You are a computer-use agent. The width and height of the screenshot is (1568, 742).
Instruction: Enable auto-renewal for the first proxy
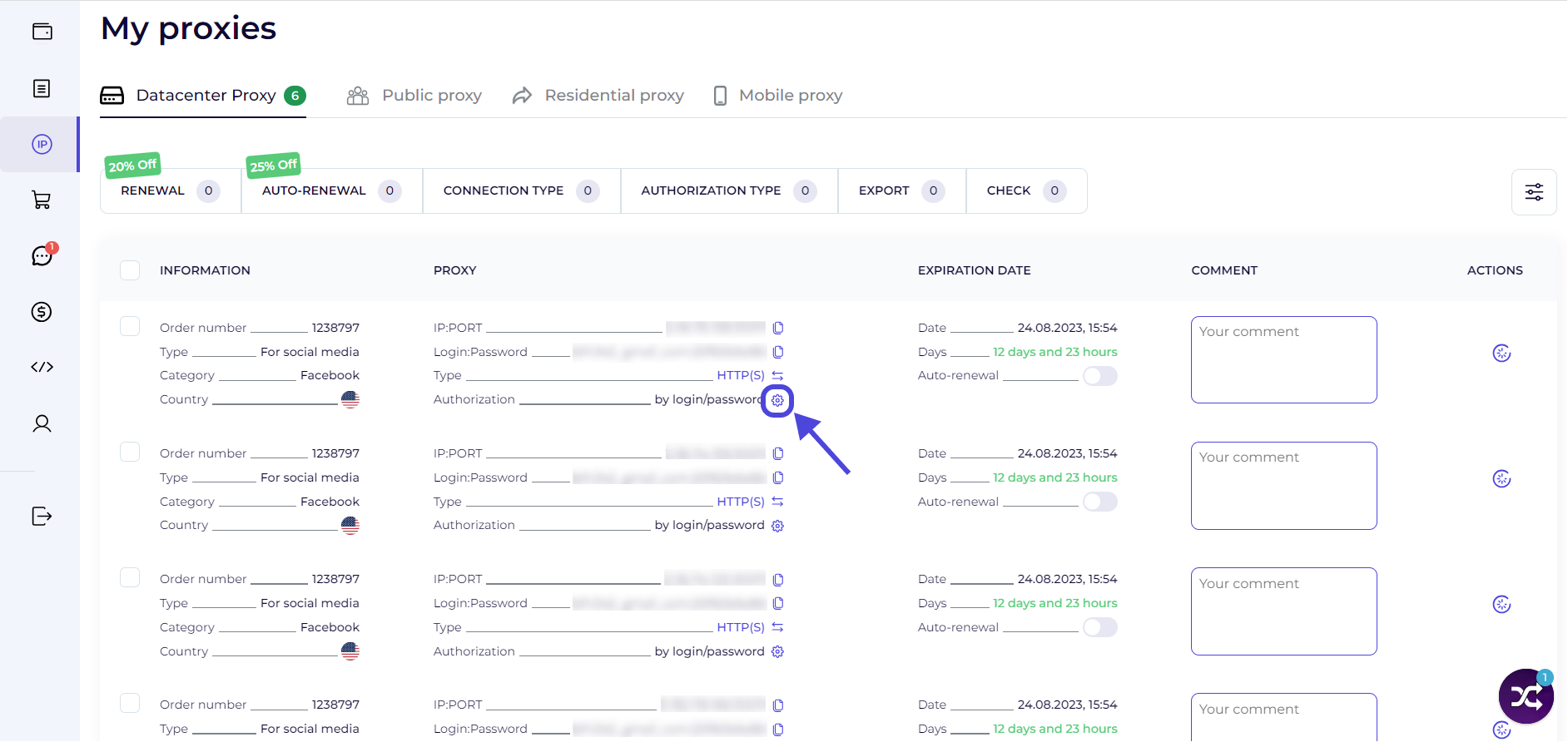pyautogui.click(x=1100, y=376)
